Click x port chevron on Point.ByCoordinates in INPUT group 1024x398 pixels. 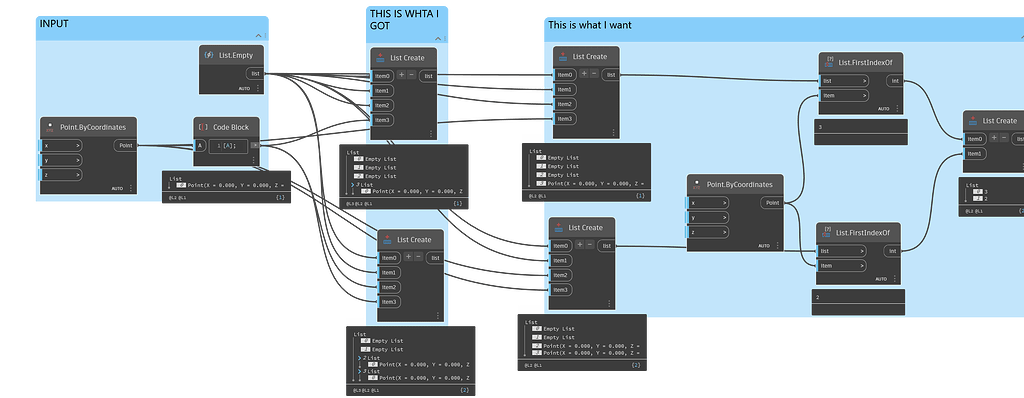(x=77, y=145)
